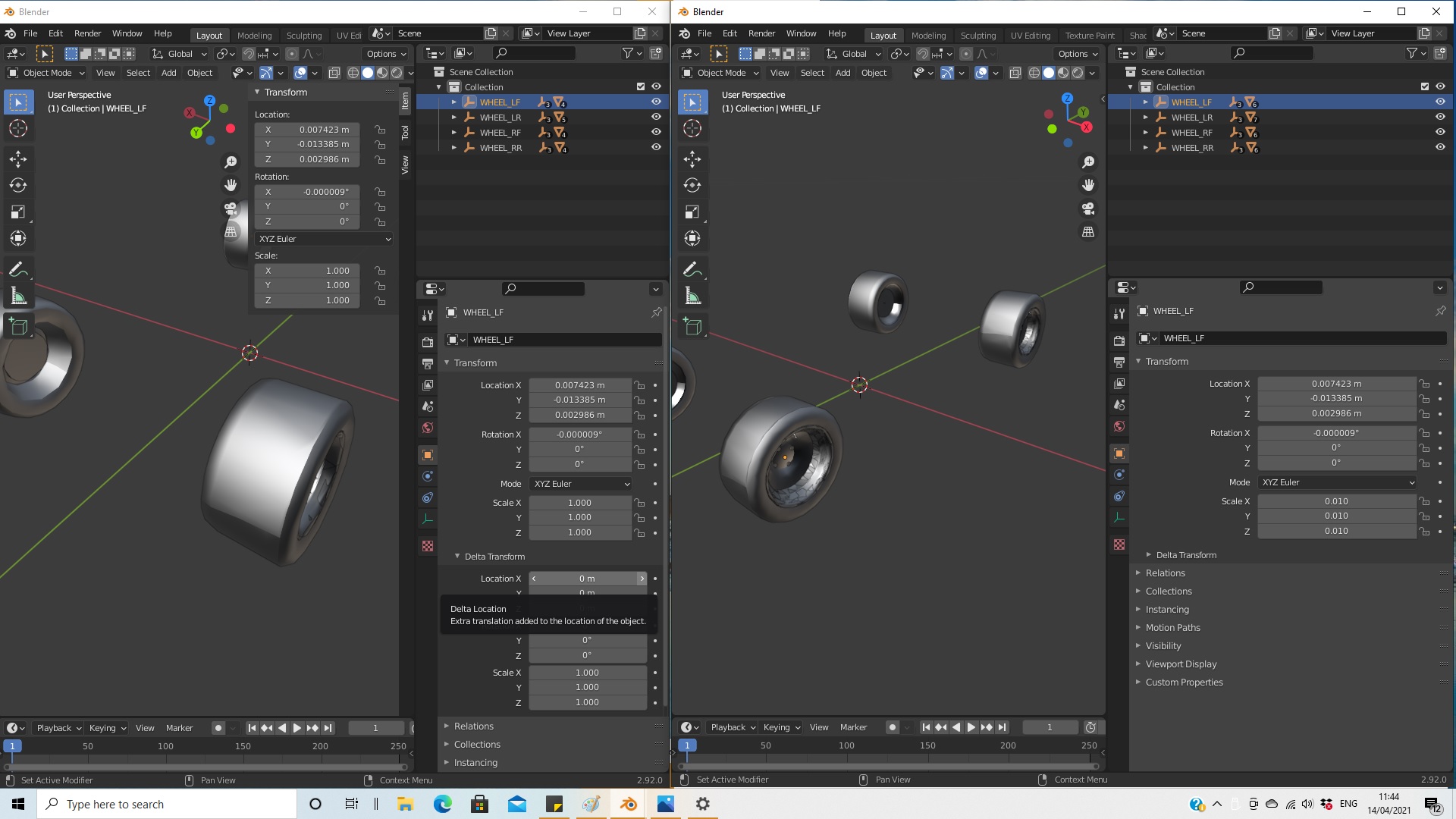Select the Scale tool in right Blender toolbar
This screenshot has height=819, width=1456.
point(692,212)
